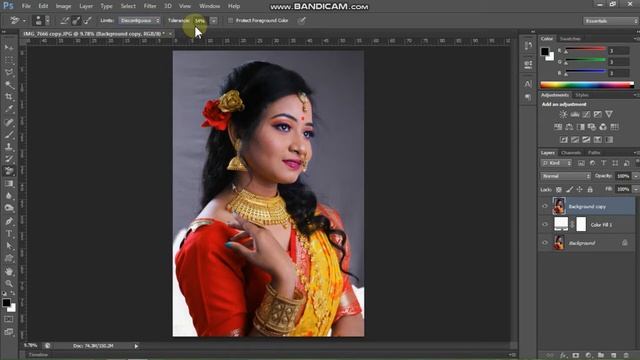Switch to the Styles tab
The width and height of the screenshot is (640, 360).
click(582, 95)
